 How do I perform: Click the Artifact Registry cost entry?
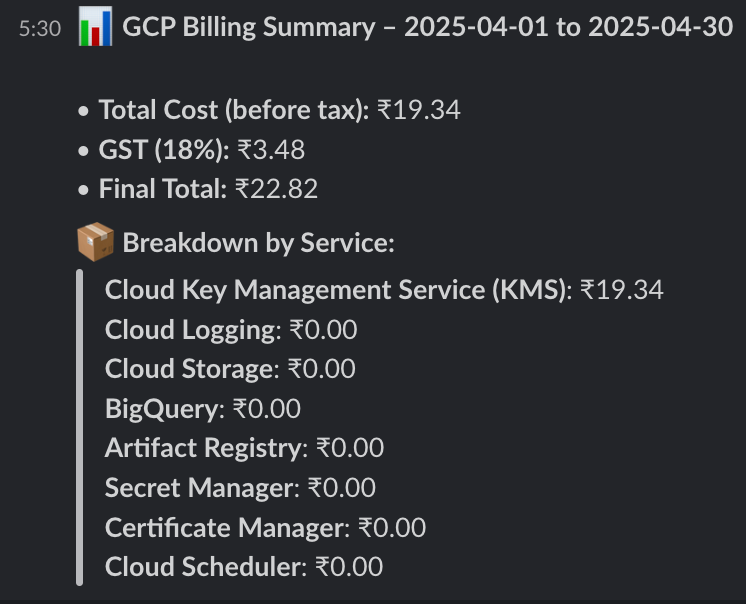(x=244, y=448)
